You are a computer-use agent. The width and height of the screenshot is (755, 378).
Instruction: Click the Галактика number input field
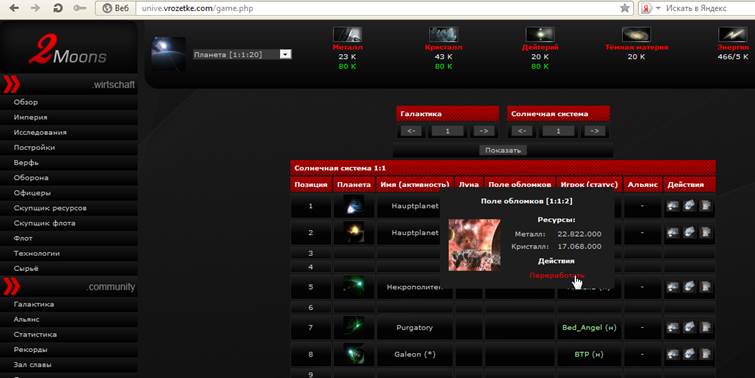coord(447,131)
